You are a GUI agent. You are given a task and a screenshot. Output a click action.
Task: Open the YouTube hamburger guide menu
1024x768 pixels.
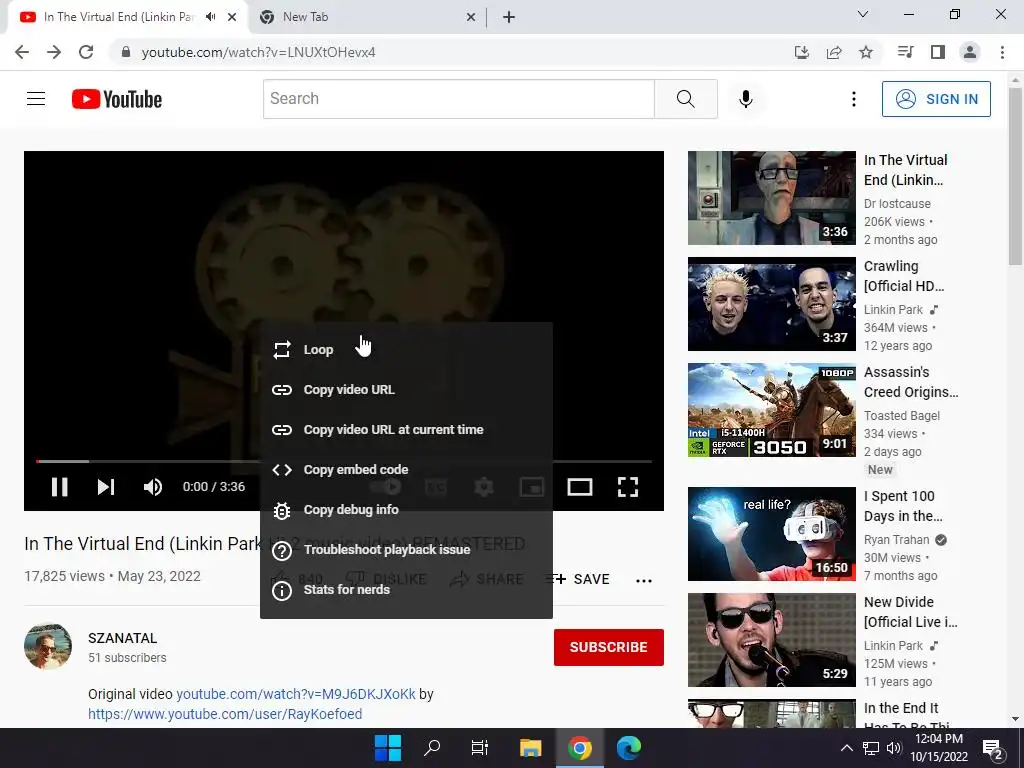click(36, 99)
